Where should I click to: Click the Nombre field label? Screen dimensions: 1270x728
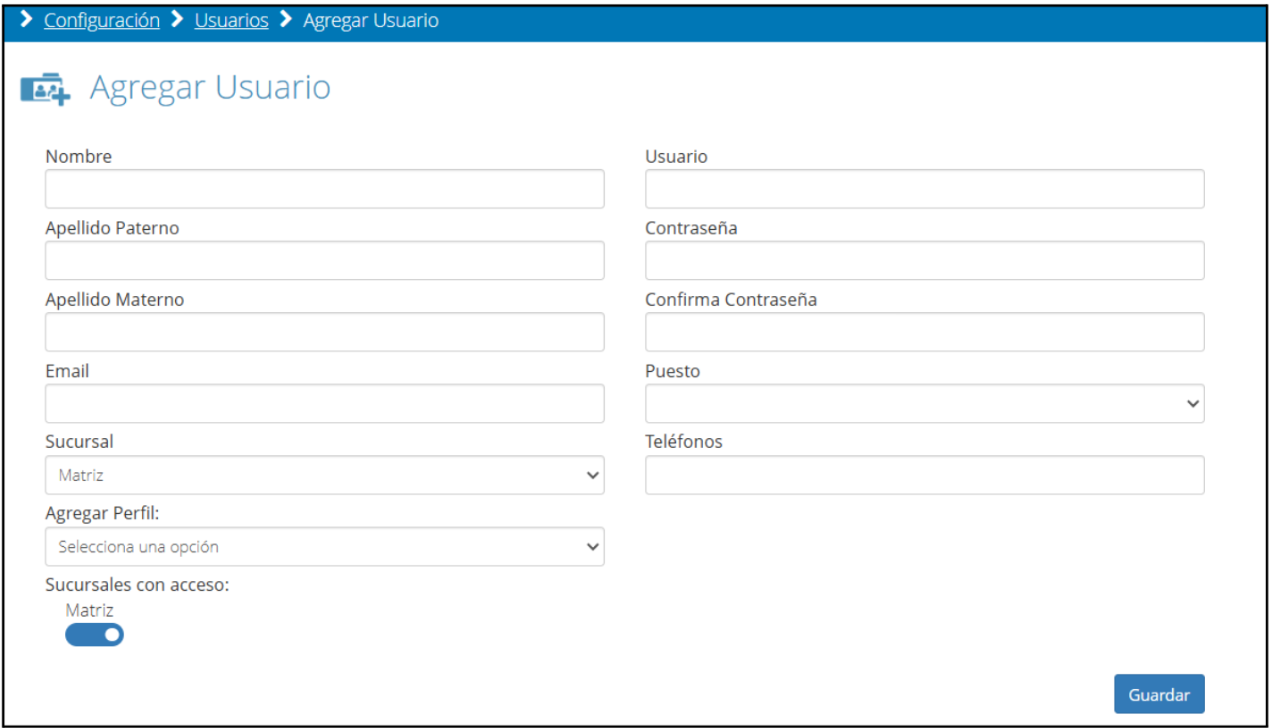79,157
